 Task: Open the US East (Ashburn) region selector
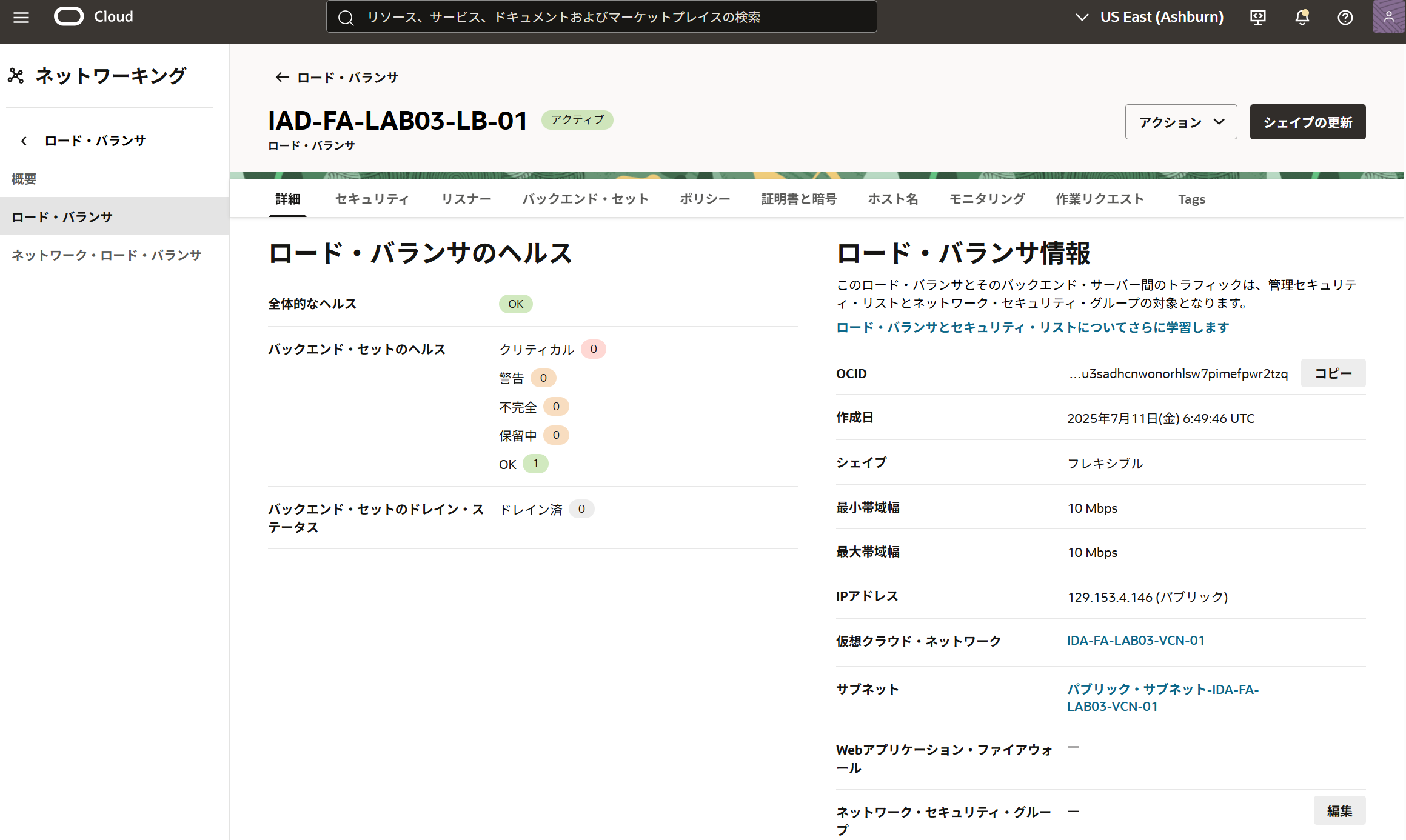(x=1150, y=17)
